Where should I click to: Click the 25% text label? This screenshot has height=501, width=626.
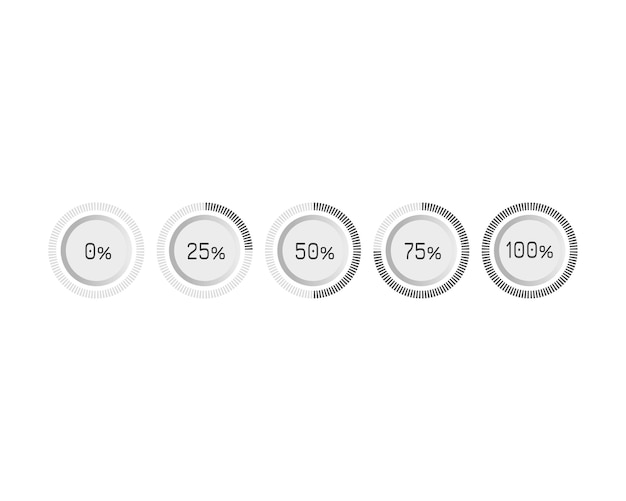coord(206,252)
